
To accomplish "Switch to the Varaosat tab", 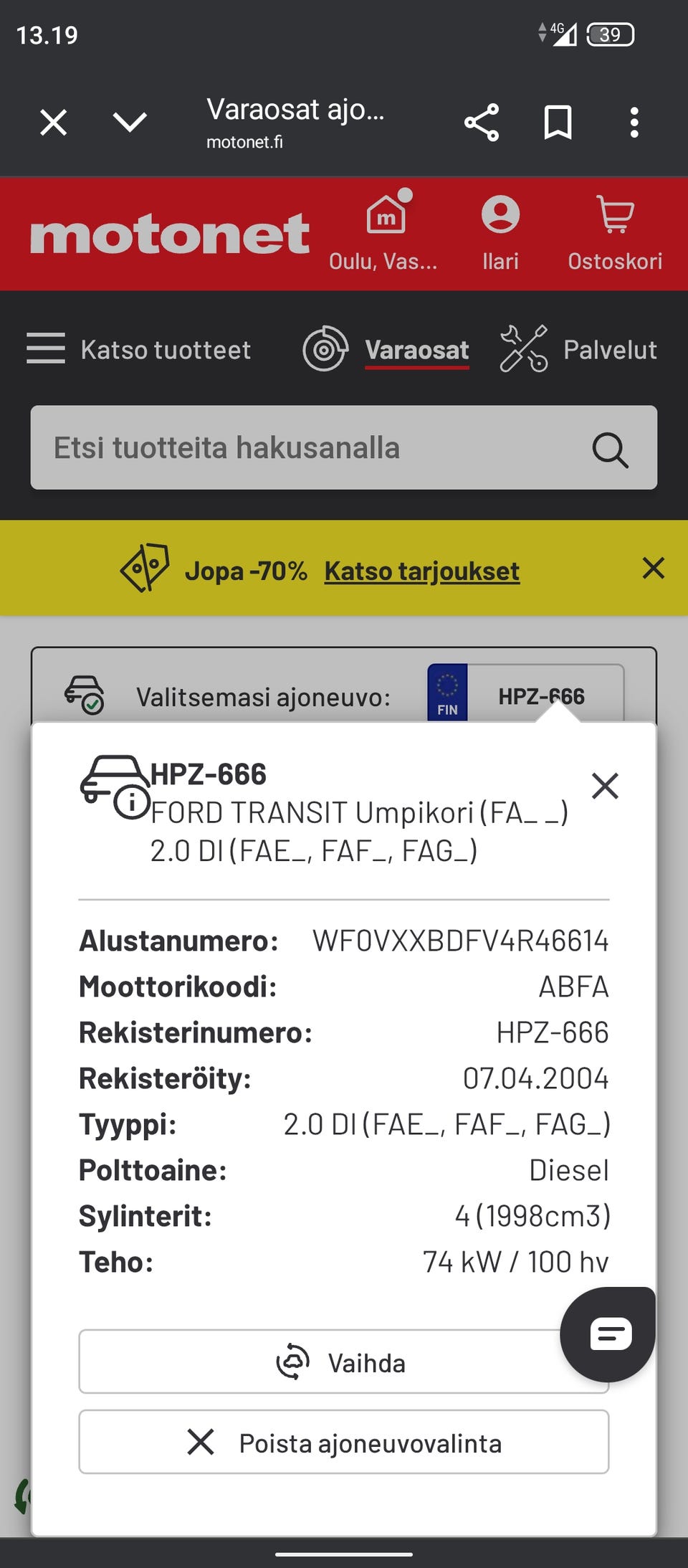I will click(416, 350).
